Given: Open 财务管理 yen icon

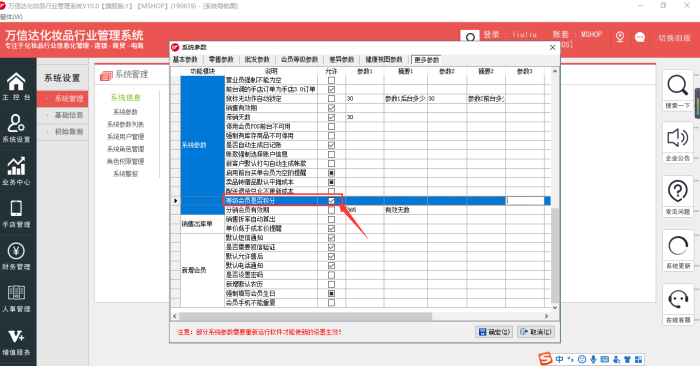Looking at the screenshot, I should click(x=16, y=251).
